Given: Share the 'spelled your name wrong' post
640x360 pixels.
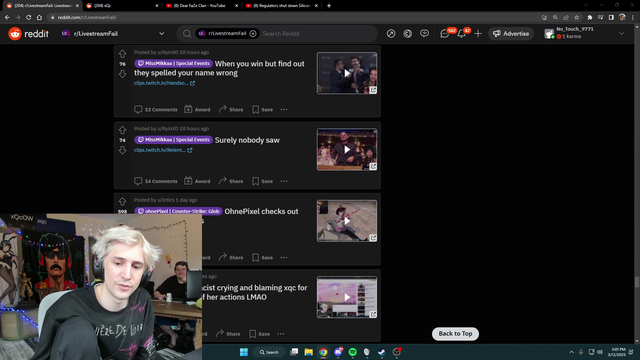Looking at the screenshot, I should 231,109.
